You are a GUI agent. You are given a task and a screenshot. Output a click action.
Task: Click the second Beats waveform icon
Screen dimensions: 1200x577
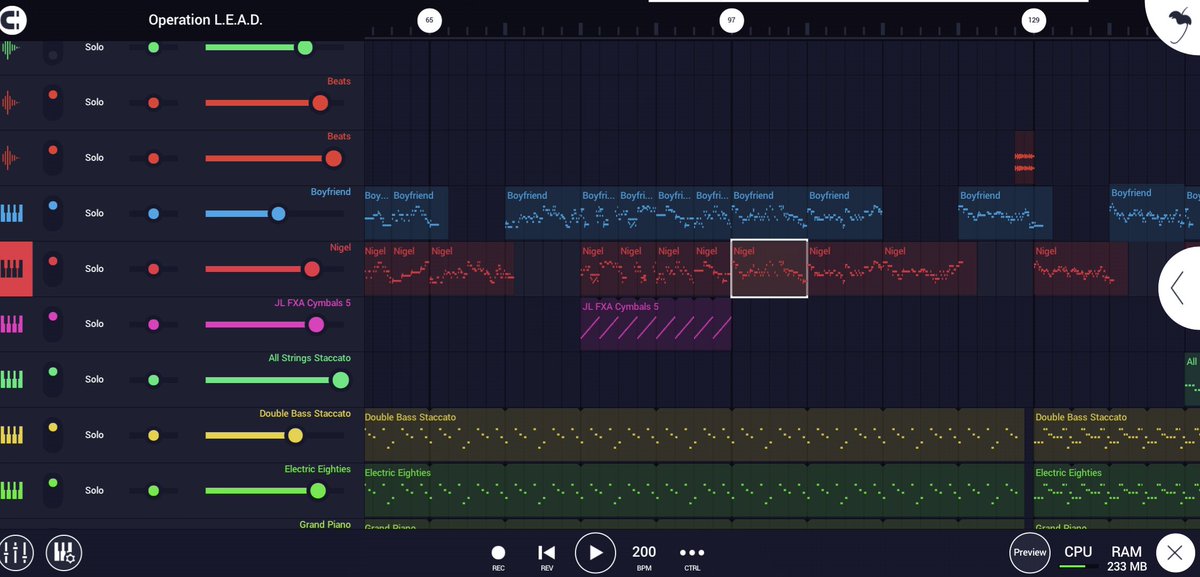[11, 158]
